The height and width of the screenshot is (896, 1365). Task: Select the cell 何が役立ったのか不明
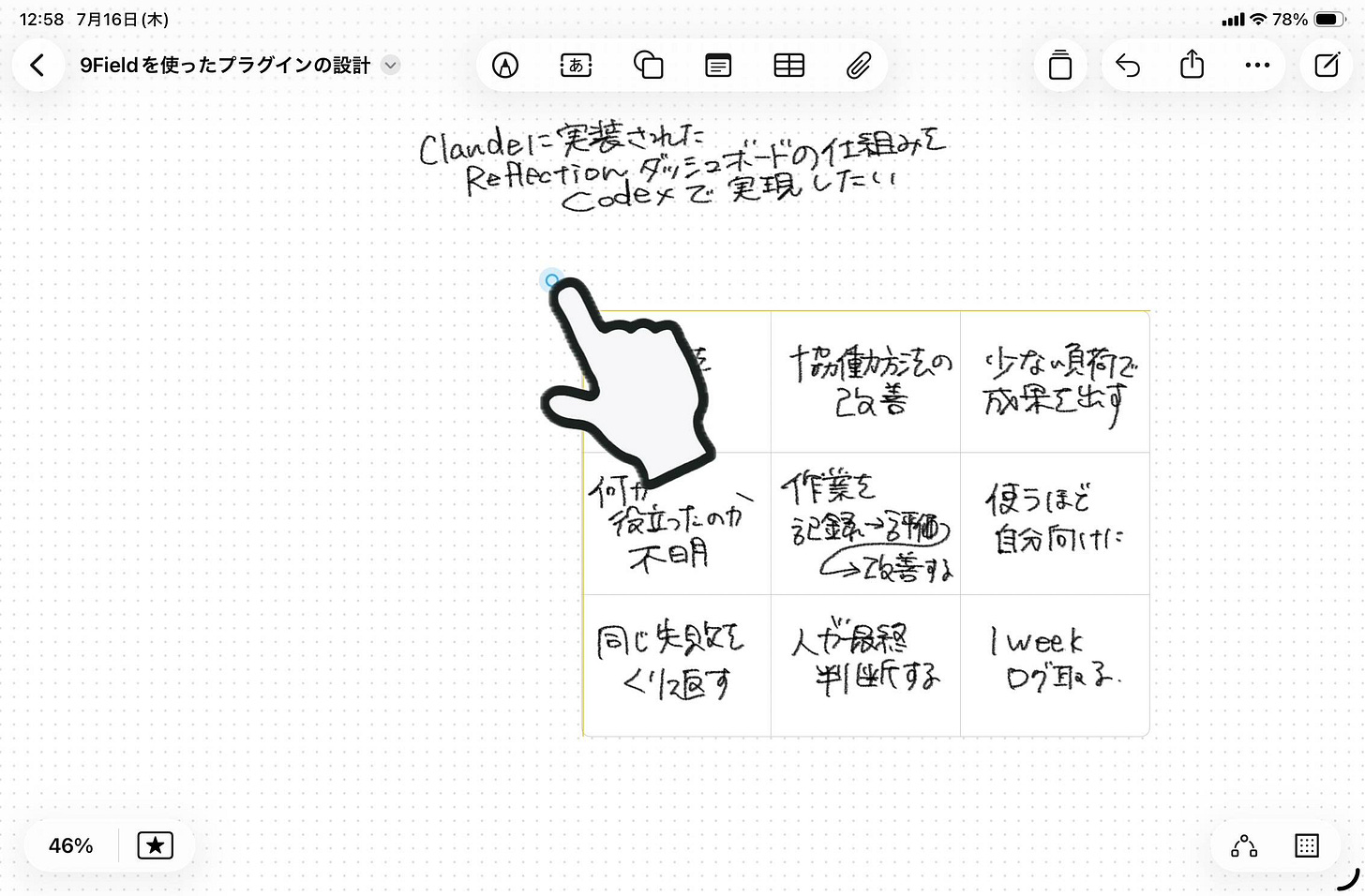click(x=677, y=524)
